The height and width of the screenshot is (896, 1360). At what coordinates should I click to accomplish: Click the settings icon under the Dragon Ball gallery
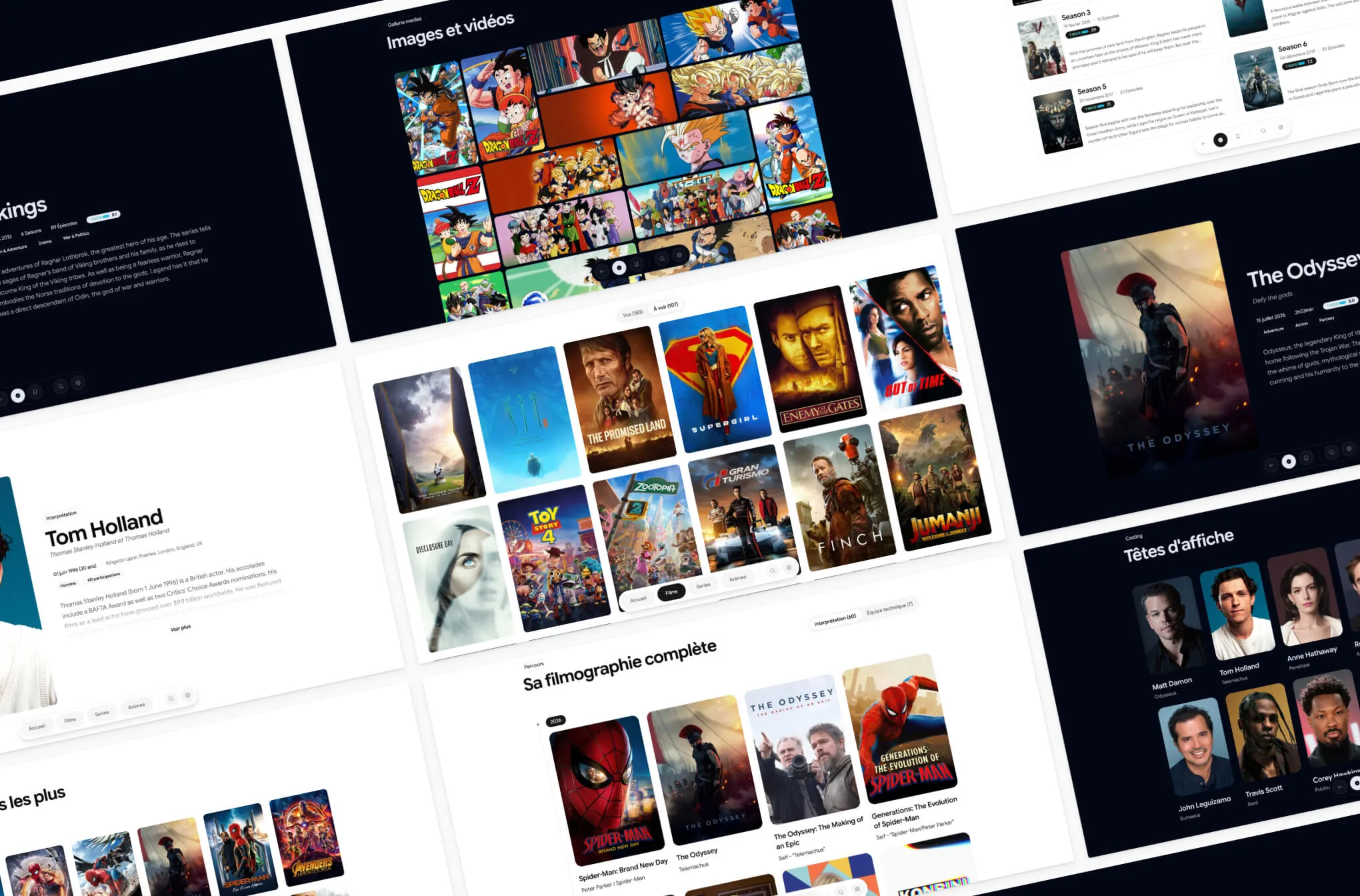point(679,255)
